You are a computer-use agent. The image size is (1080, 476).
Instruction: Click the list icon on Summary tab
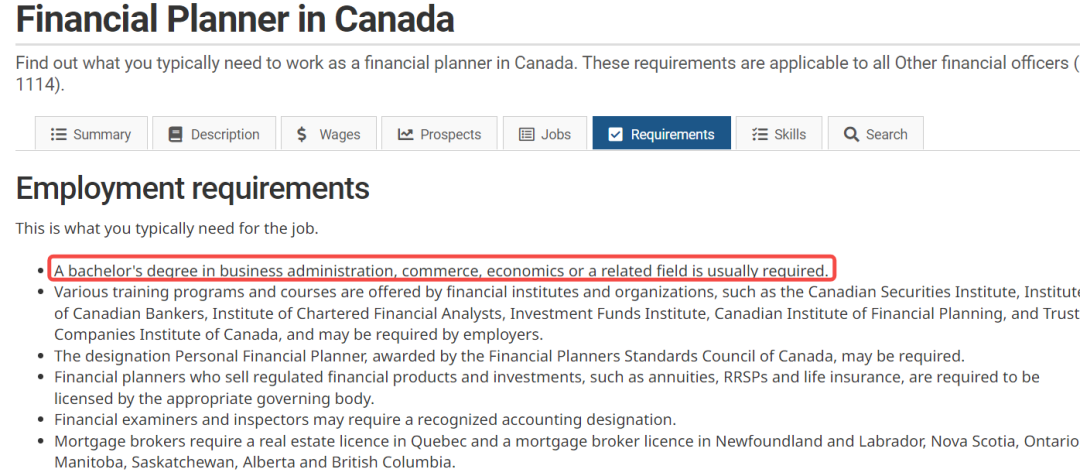coord(59,134)
